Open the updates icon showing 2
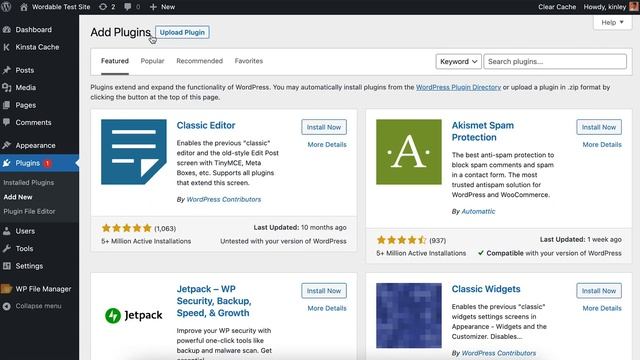The width and height of the screenshot is (640, 360). 103,7
